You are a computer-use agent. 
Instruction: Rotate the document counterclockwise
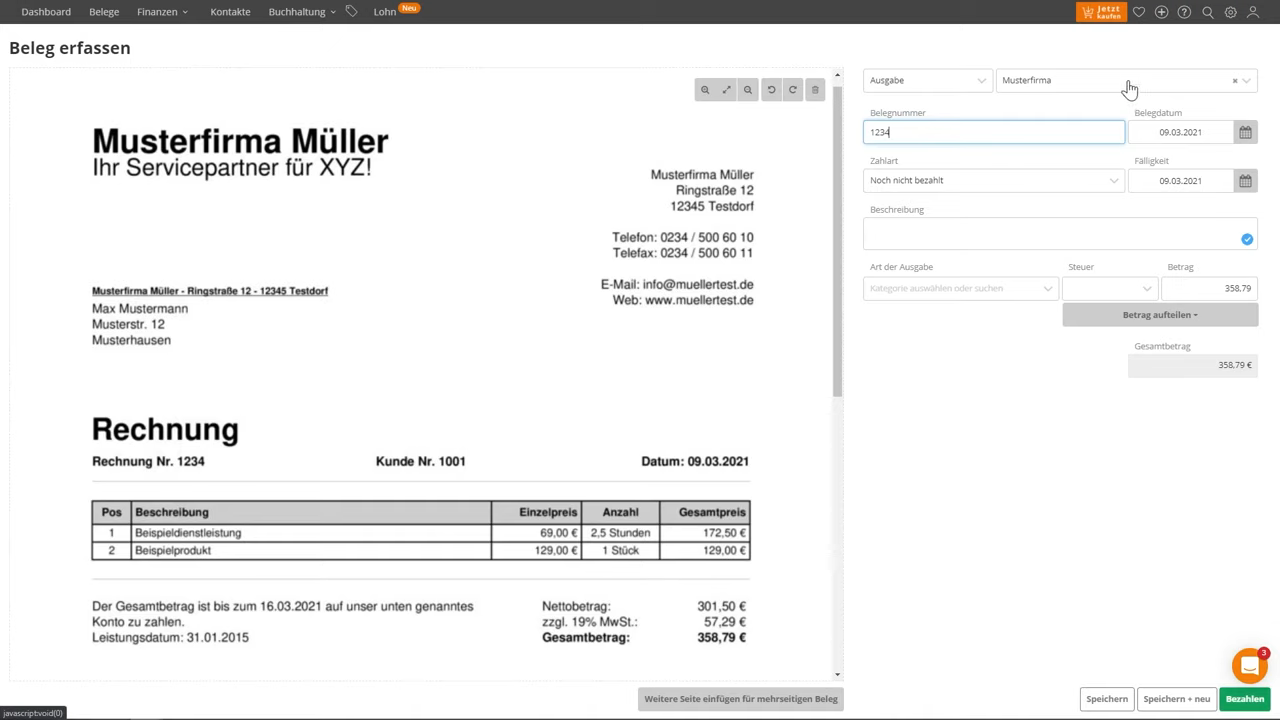(x=770, y=89)
